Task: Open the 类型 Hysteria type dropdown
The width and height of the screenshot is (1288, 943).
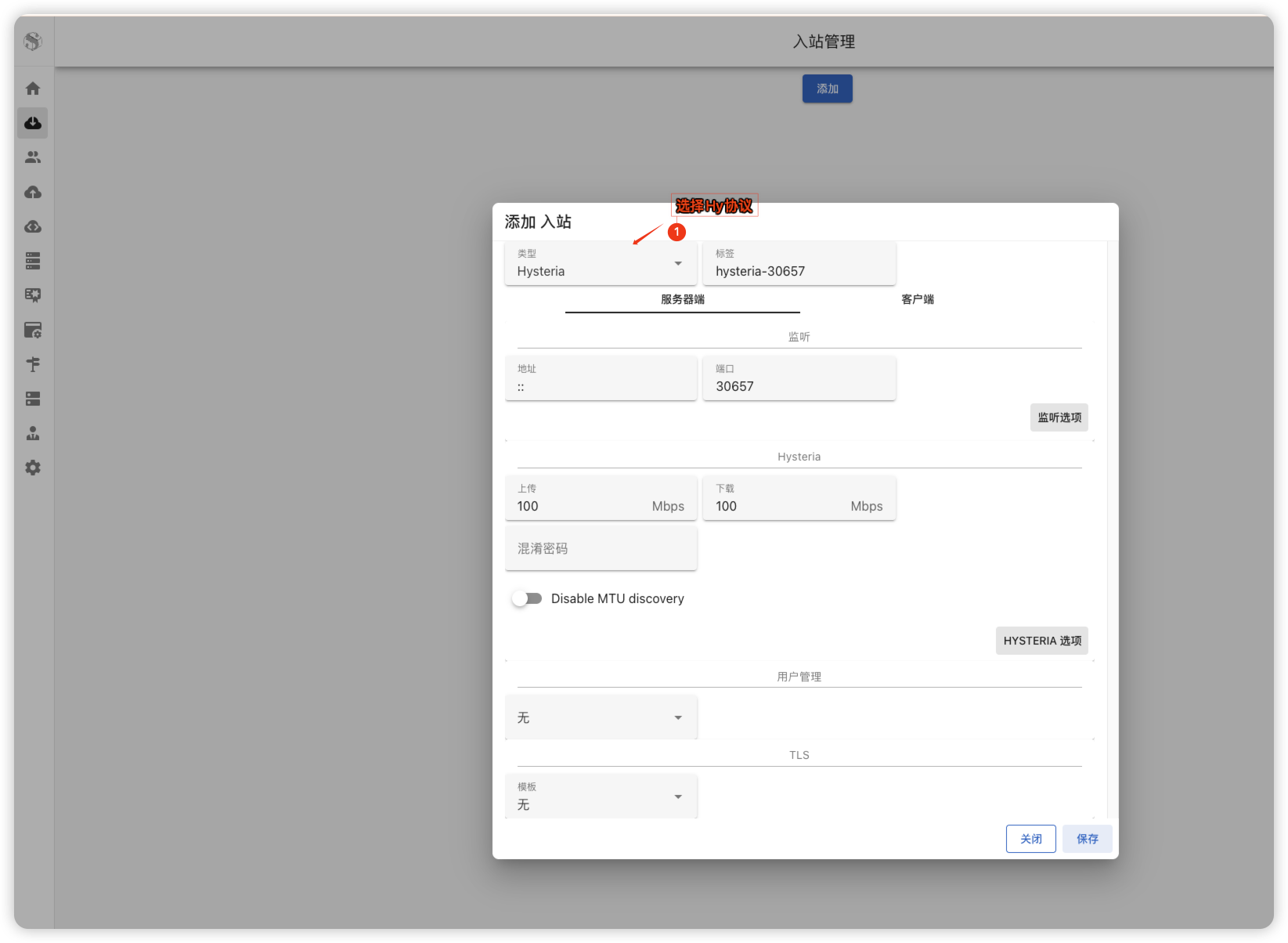Action: pos(601,264)
